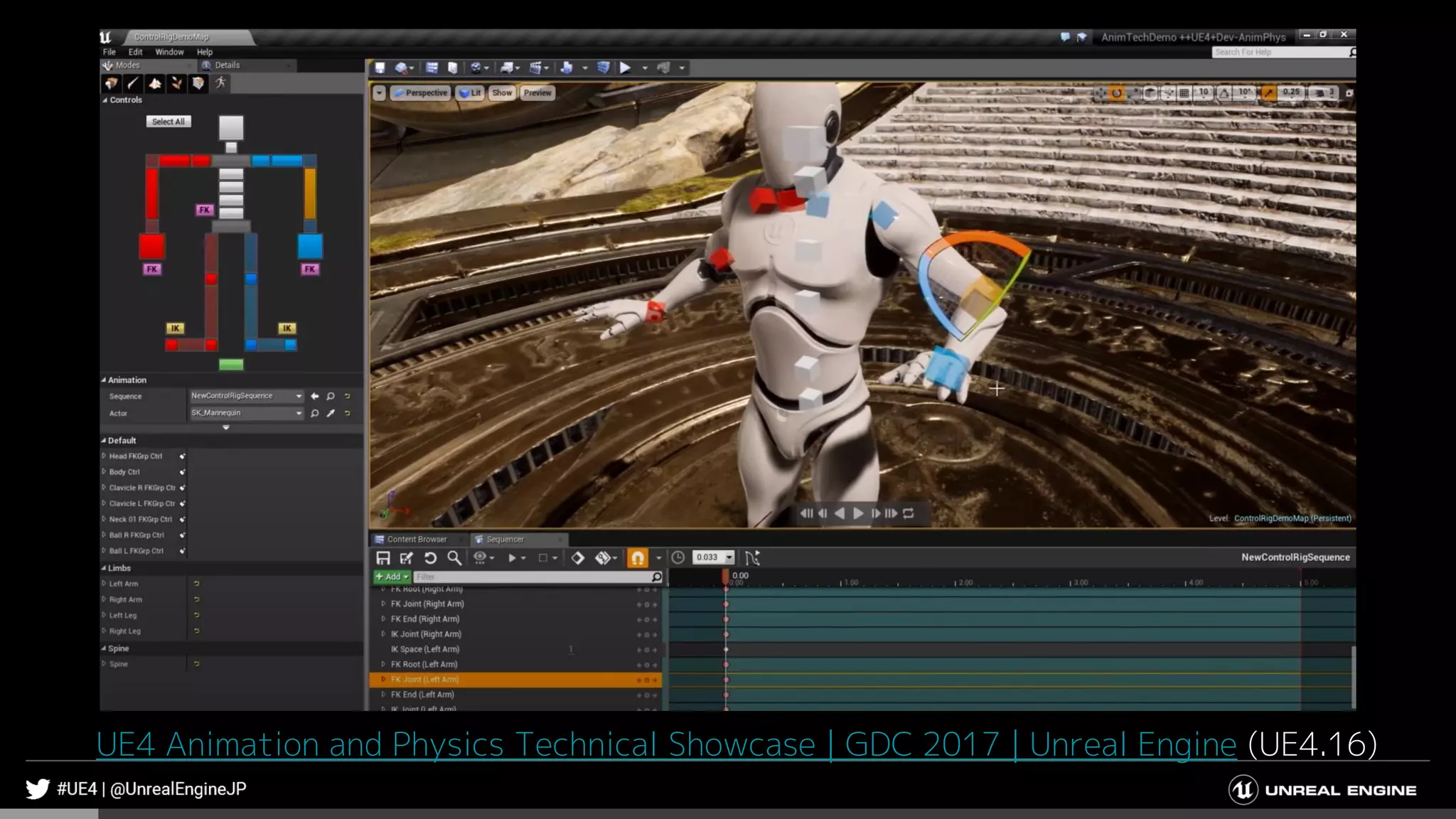Click the Sequencer Filter search field
This screenshot has height=819, width=1456.
pos(537,577)
